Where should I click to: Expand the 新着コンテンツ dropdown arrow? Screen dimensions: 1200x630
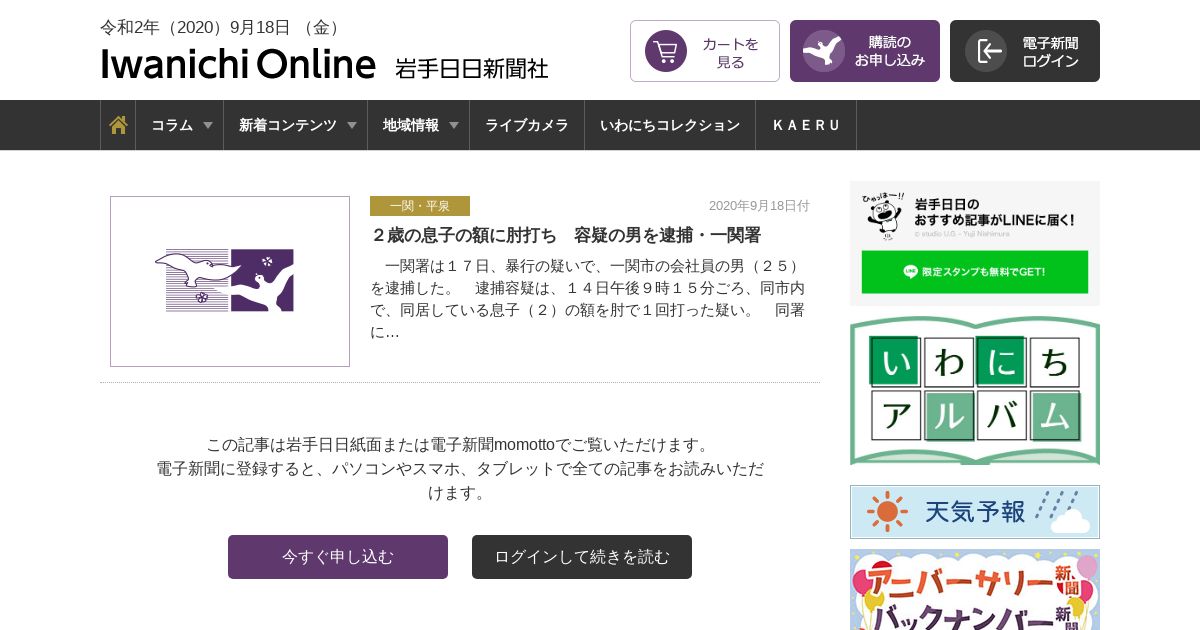point(352,125)
